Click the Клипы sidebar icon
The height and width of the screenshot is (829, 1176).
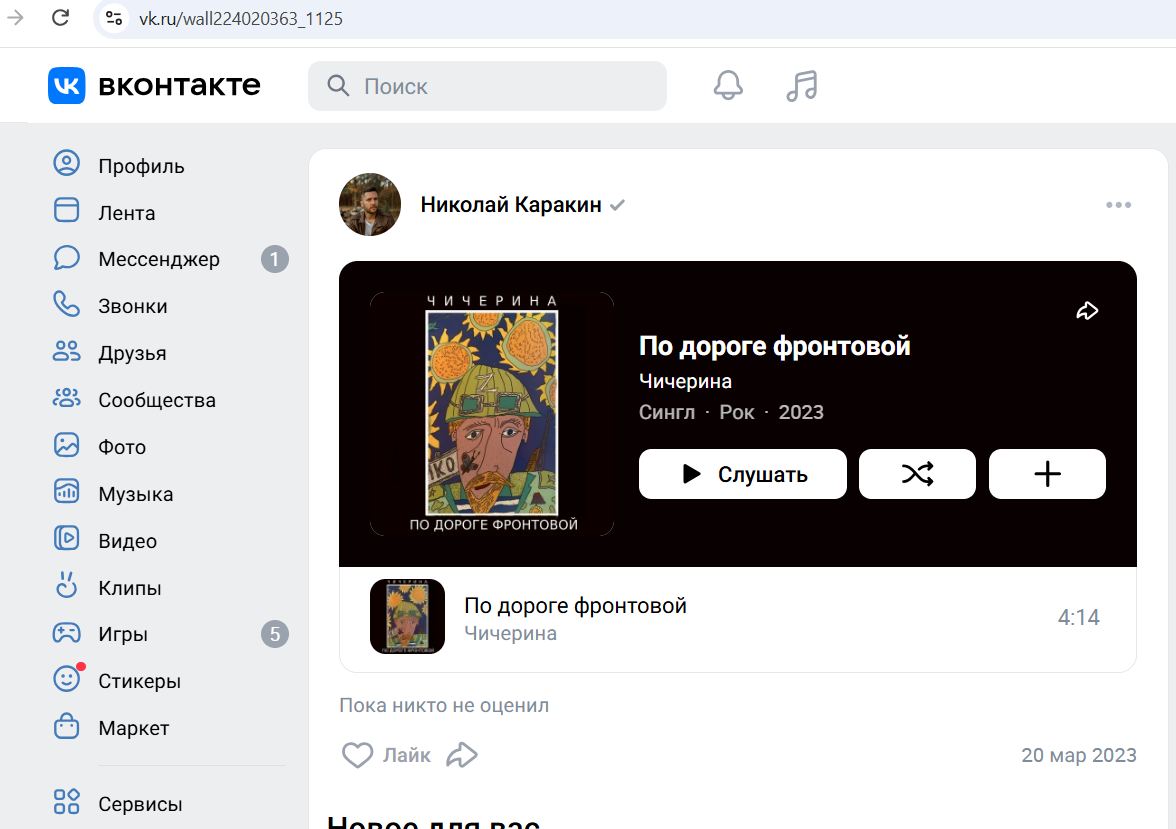(66, 585)
